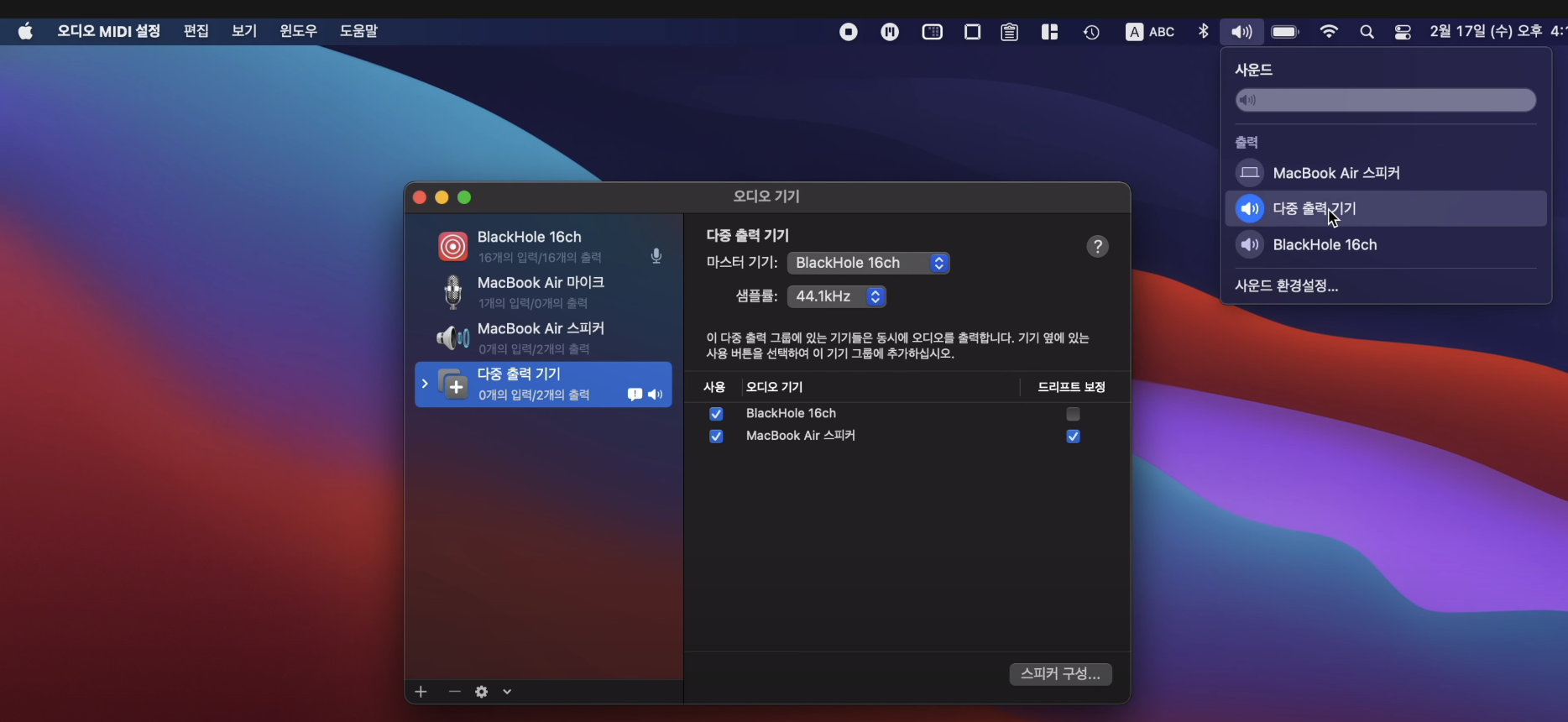
Task: Open the 편집 menu
Action: 196,31
